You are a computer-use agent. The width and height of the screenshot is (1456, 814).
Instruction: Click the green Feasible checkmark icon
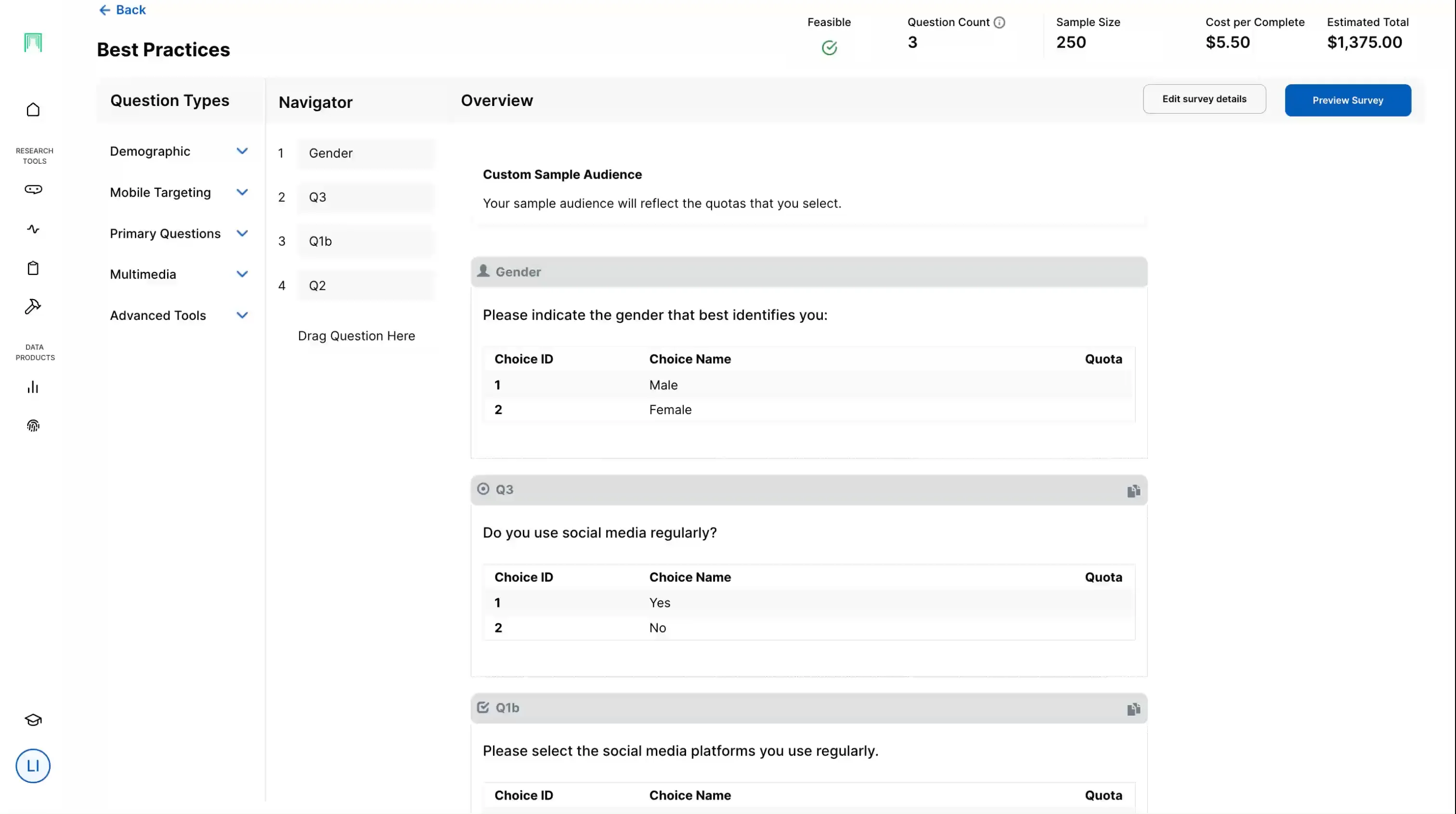tap(829, 48)
